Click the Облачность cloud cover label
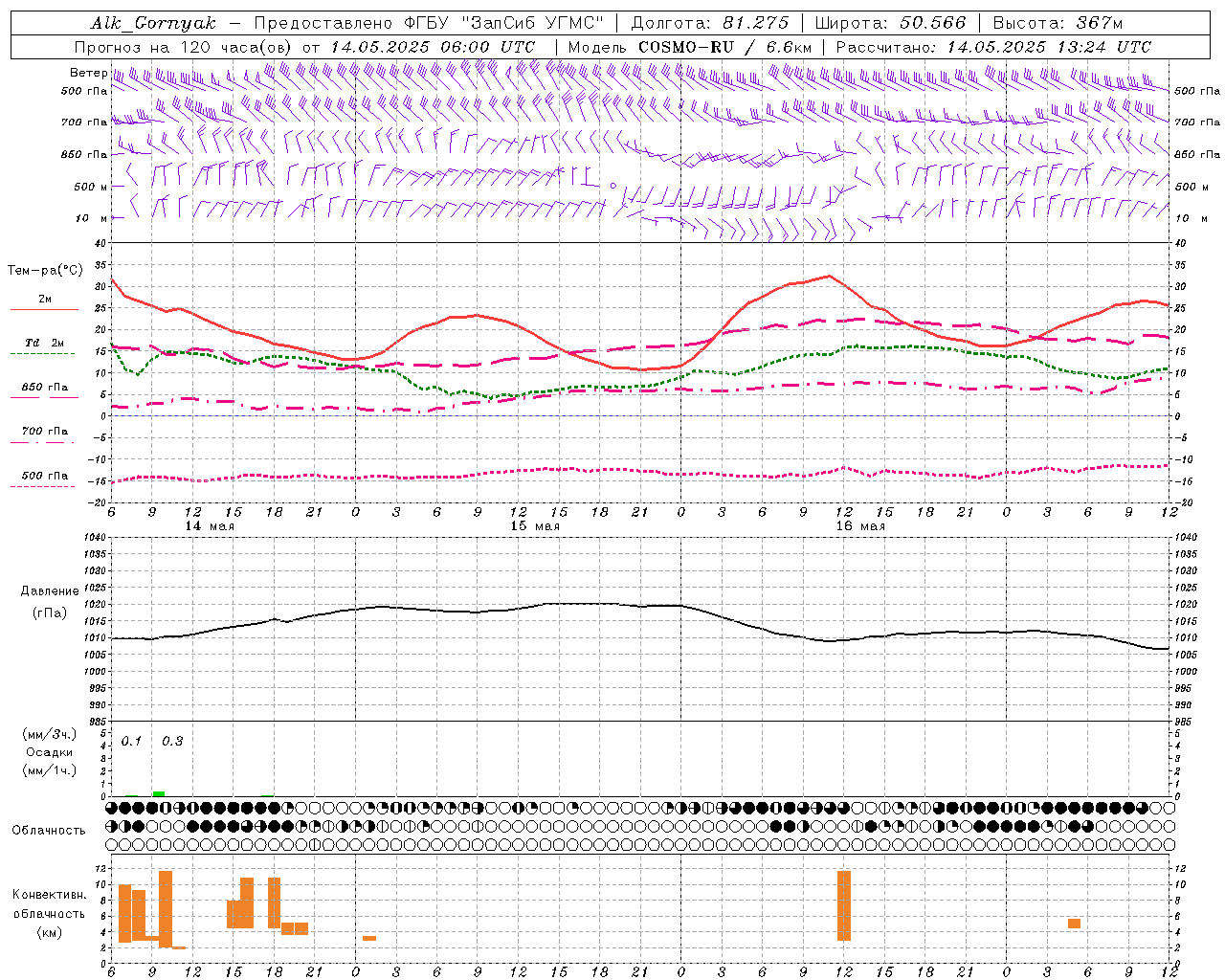 point(49,831)
